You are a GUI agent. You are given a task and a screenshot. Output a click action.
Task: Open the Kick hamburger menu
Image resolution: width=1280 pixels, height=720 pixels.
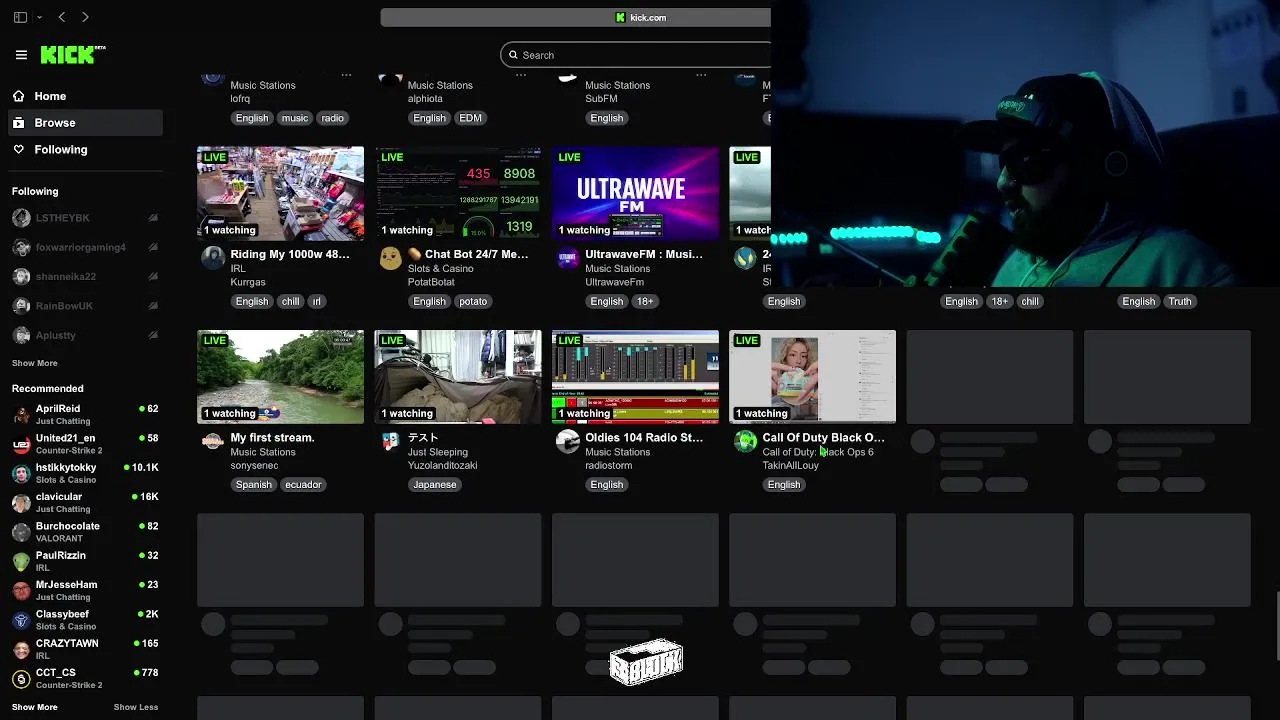[21, 55]
